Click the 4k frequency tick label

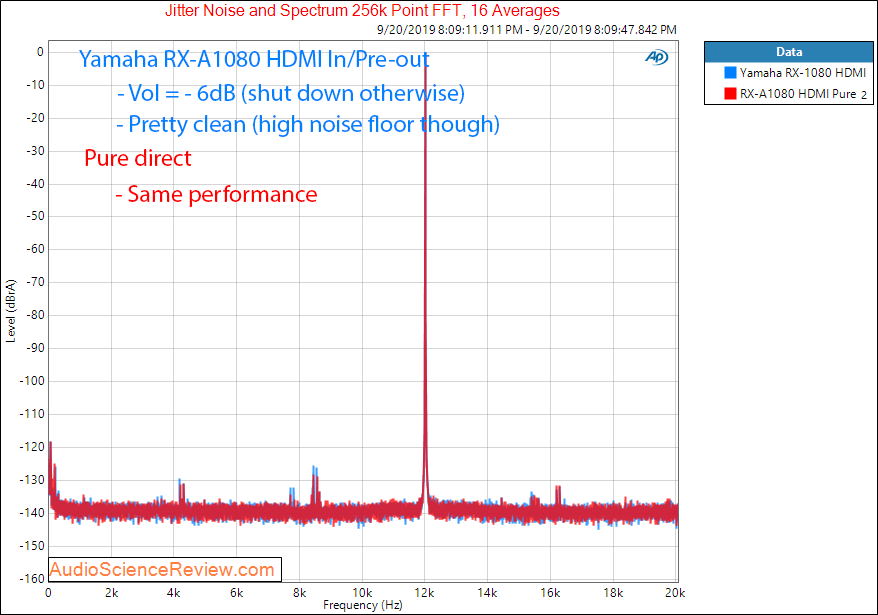coord(174,593)
